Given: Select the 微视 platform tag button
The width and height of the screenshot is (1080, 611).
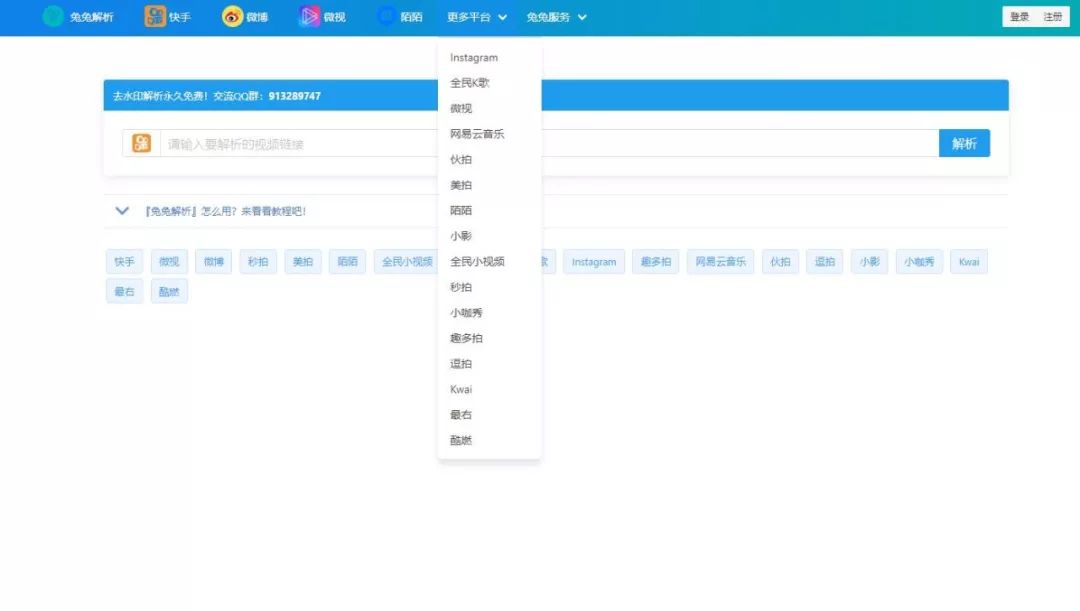Looking at the screenshot, I should (x=169, y=262).
